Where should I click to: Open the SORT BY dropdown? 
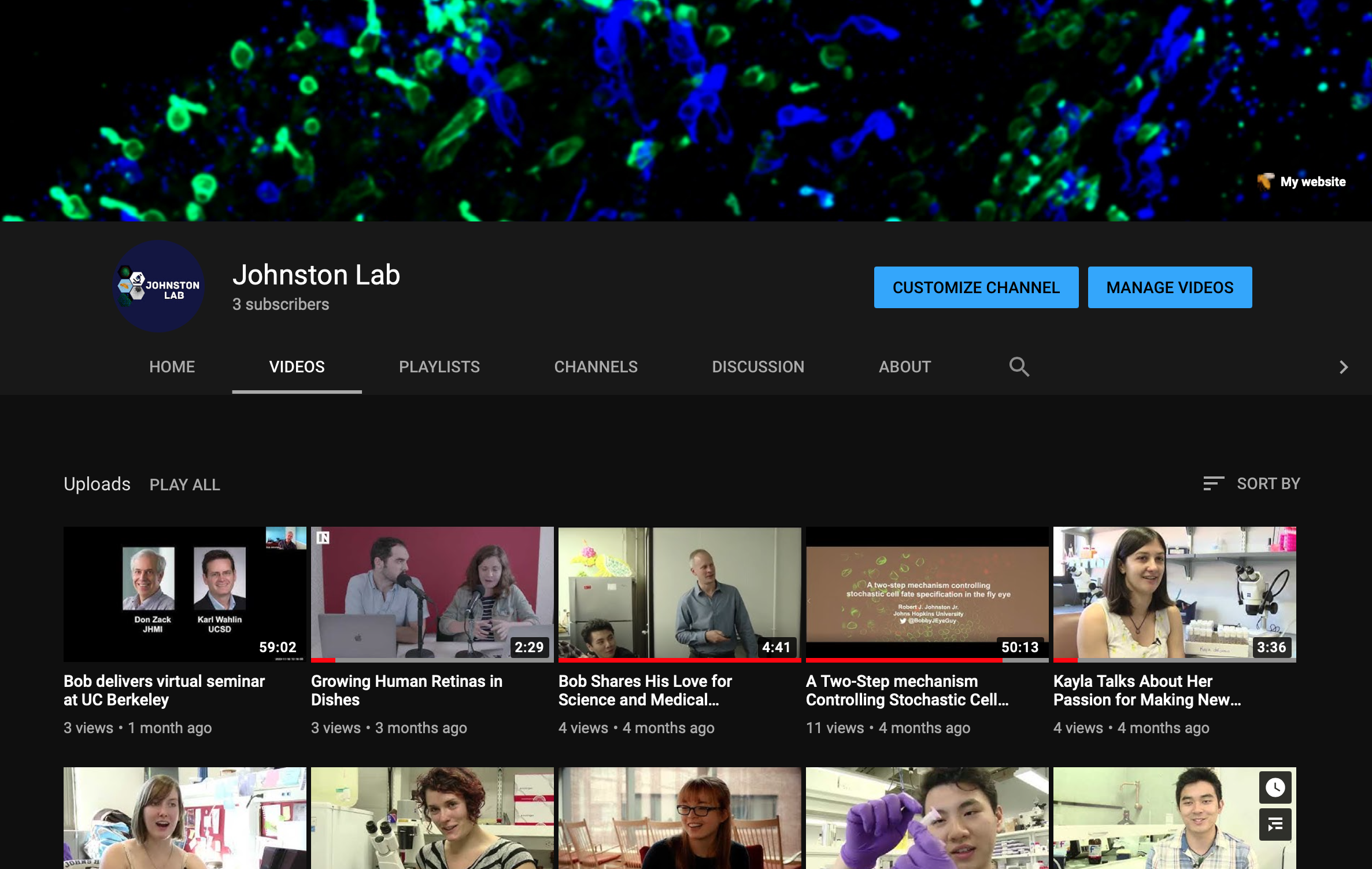[x=1268, y=483]
